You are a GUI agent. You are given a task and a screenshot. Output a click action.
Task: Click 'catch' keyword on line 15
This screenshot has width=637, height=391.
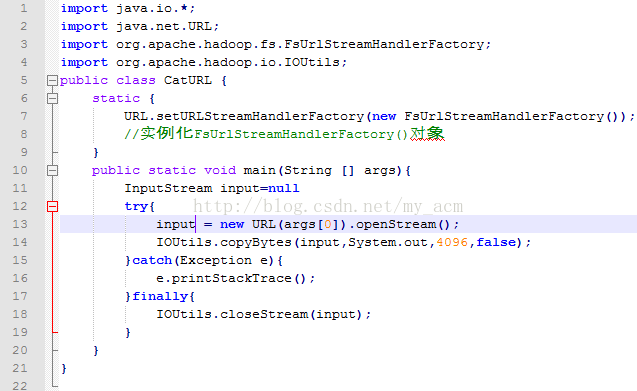152,260
